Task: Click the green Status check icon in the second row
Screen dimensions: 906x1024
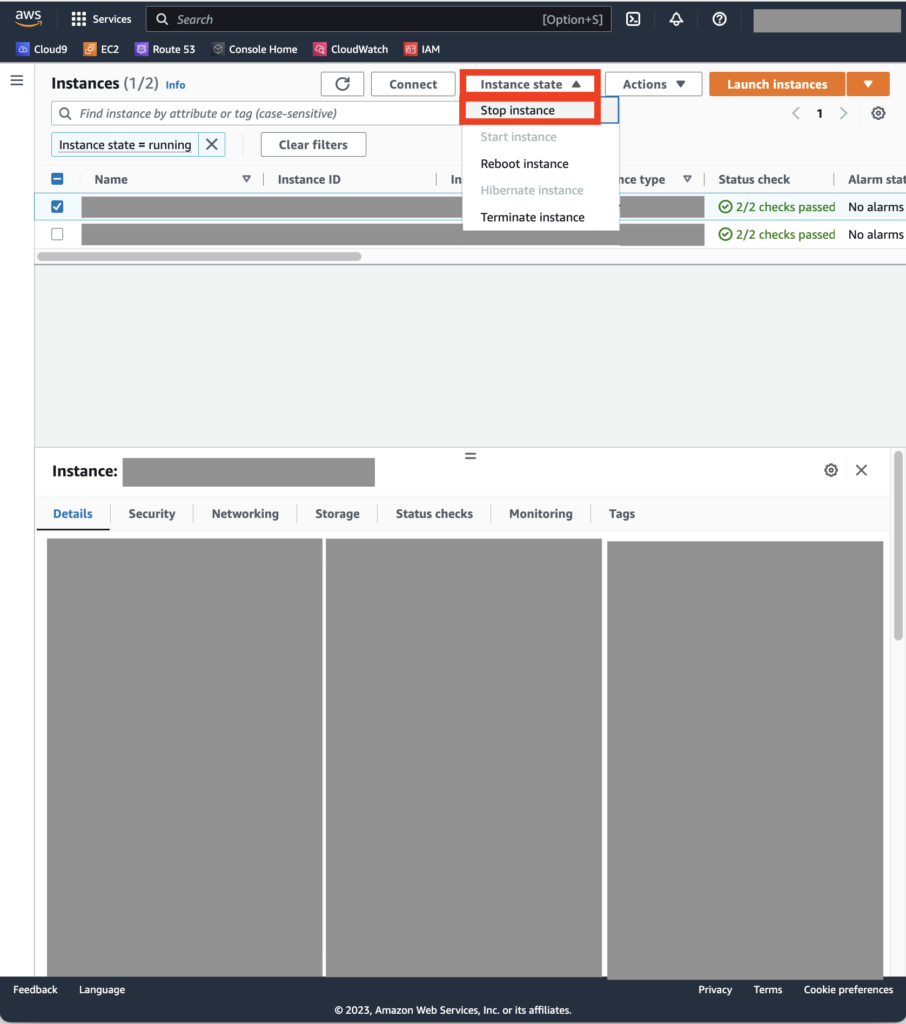Action: click(x=725, y=234)
